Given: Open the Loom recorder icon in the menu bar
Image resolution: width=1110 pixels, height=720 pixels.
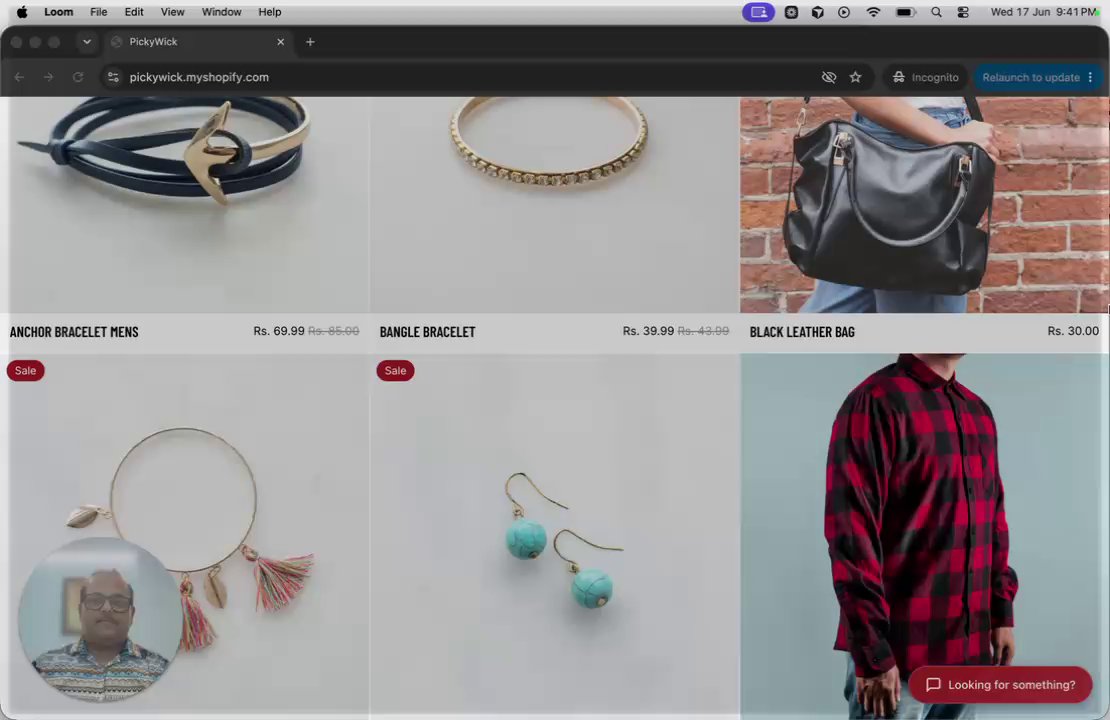Looking at the screenshot, I should point(758,12).
